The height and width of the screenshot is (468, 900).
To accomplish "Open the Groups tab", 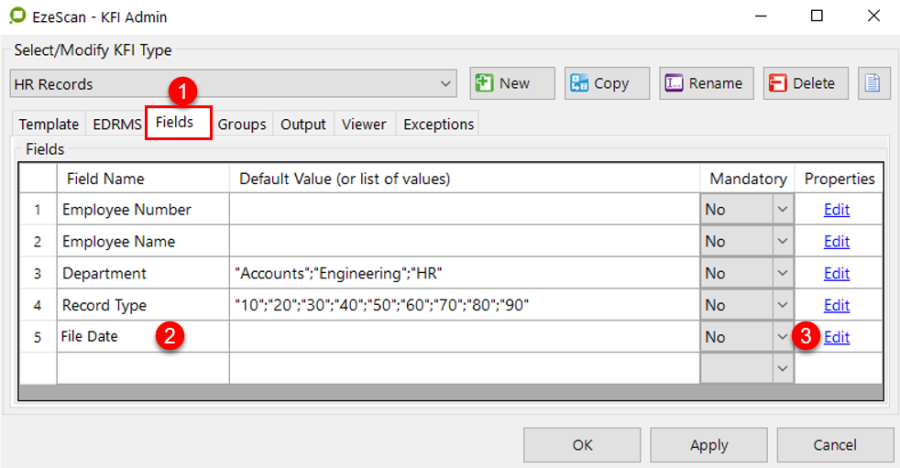I will pyautogui.click(x=242, y=124).
